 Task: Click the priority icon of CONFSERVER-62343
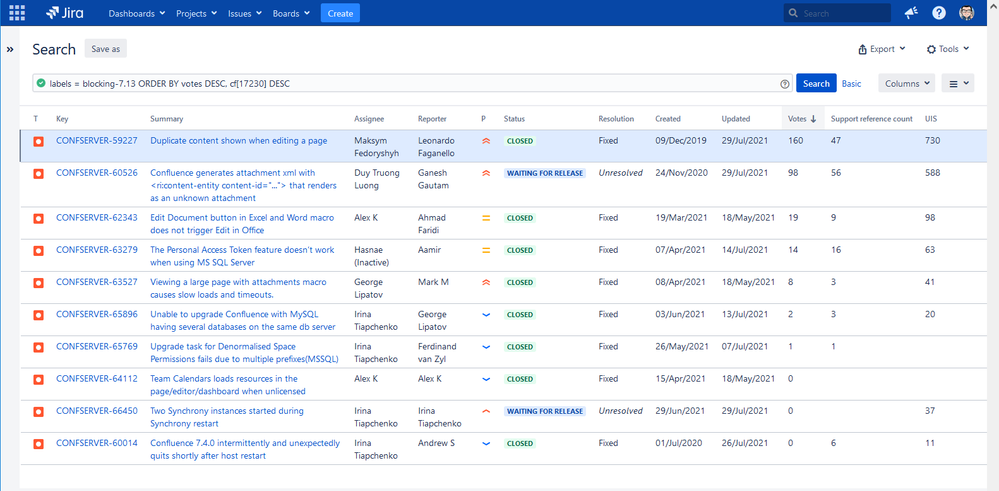click(486, 218)
